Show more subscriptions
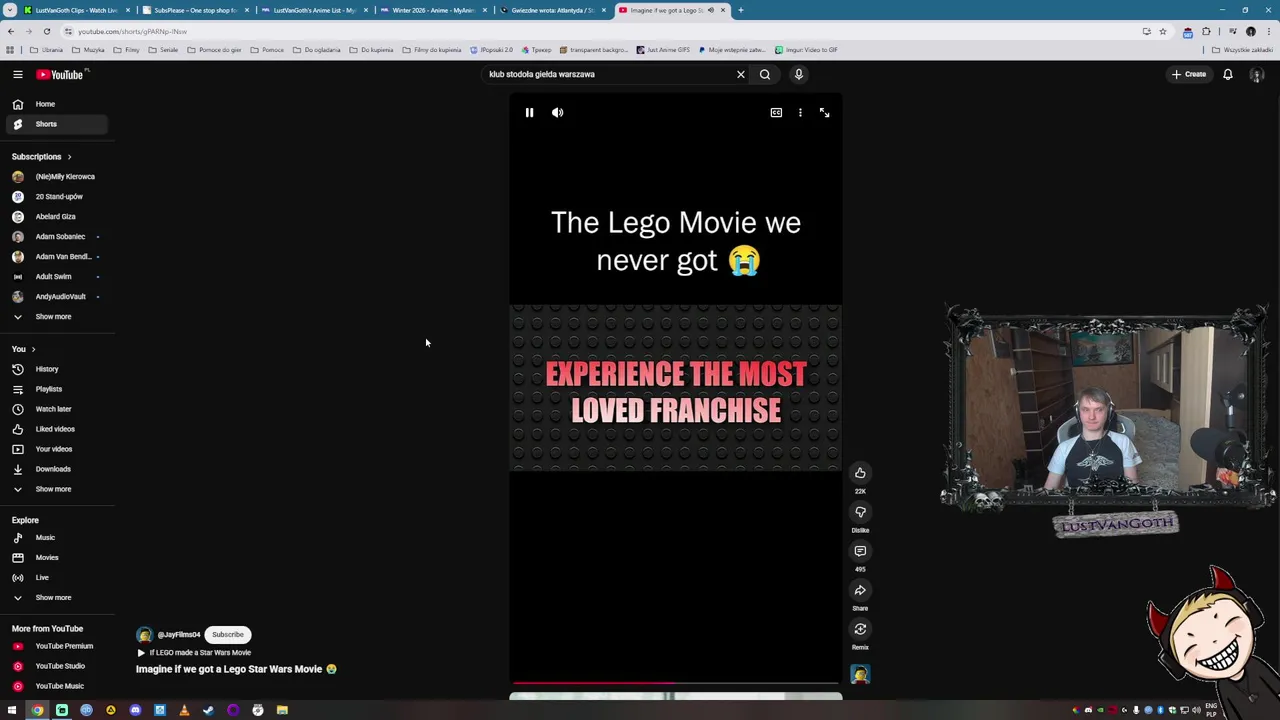 55,317
